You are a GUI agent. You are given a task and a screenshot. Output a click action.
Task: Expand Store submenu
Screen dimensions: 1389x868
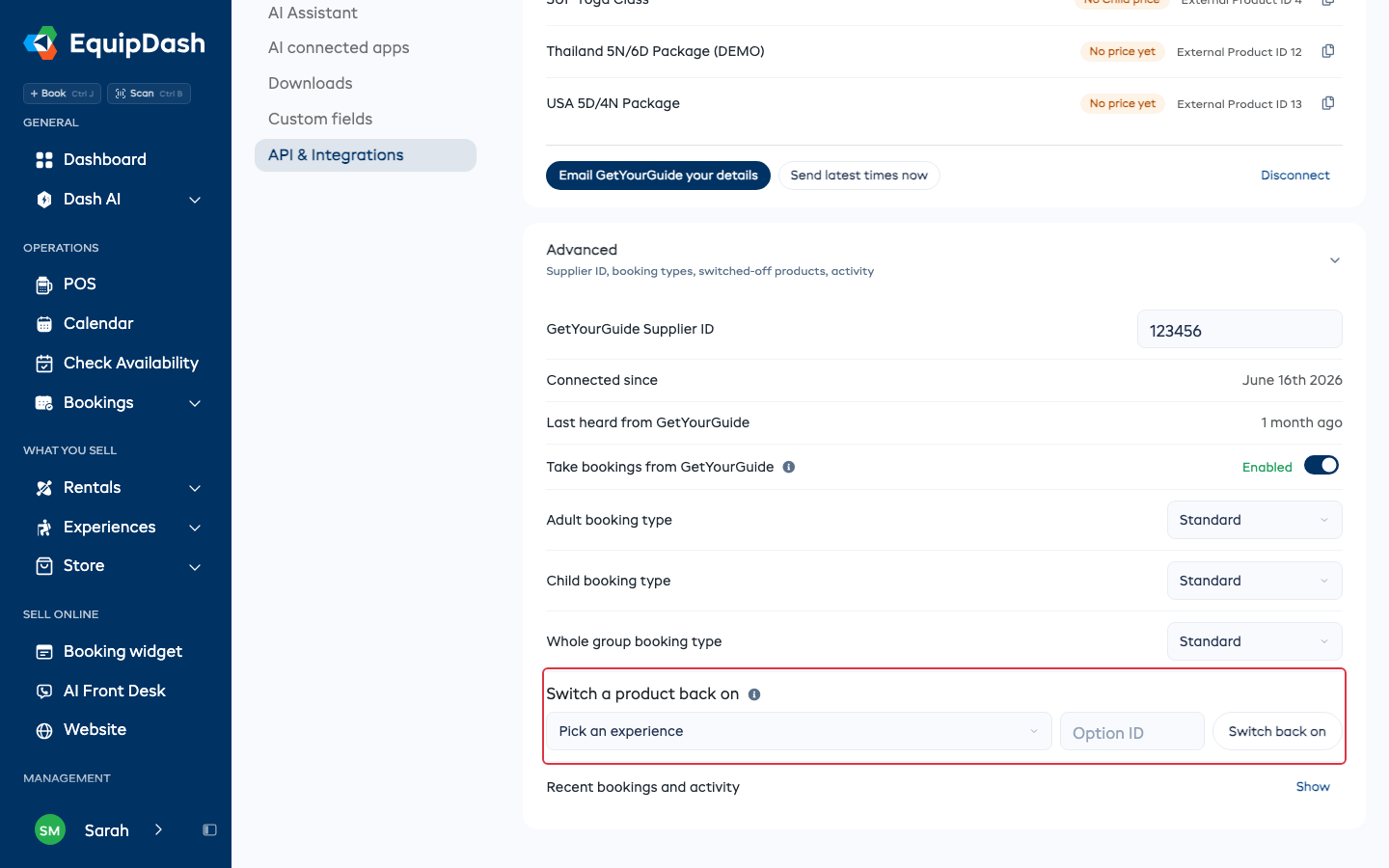click(195, 566)
